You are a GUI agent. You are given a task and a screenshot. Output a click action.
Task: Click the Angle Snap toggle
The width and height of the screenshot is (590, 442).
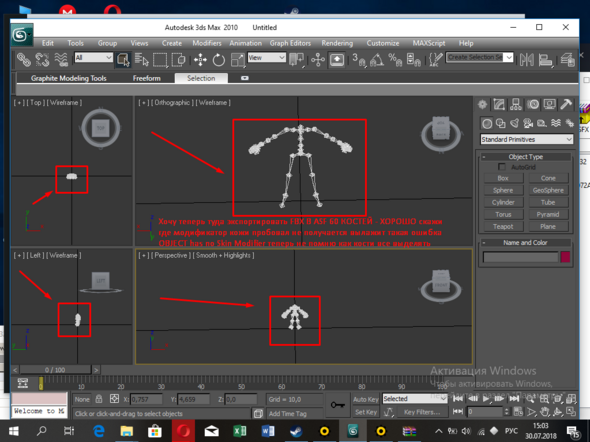(377, 59)
